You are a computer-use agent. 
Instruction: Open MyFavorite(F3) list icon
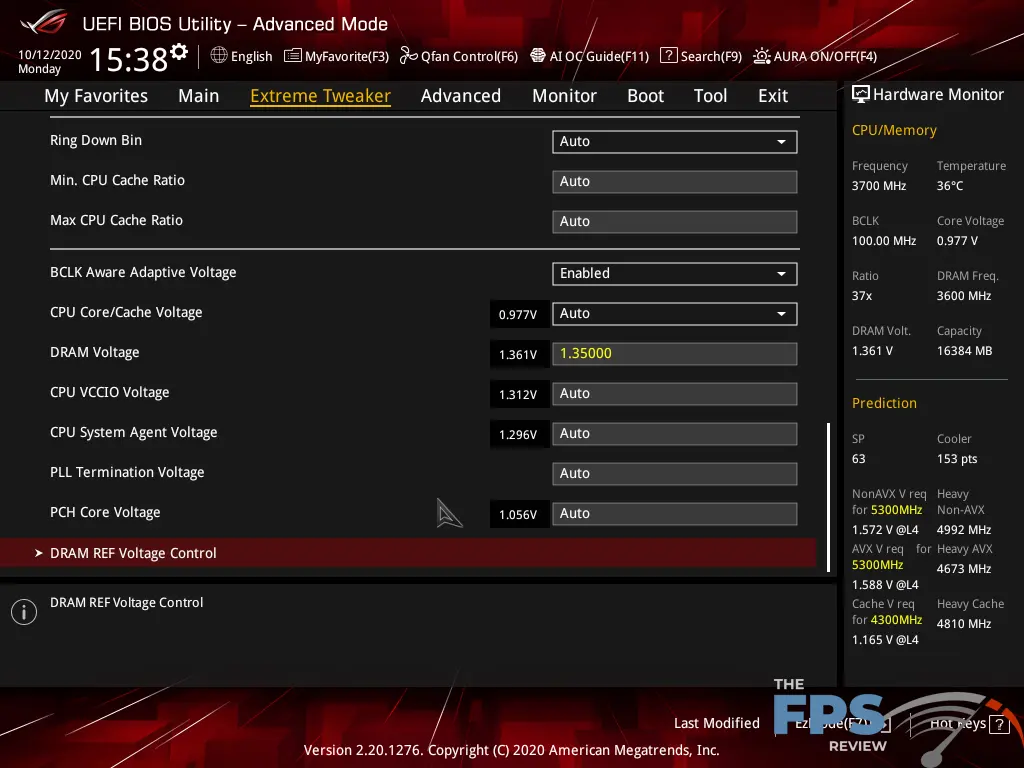[293, 56]
